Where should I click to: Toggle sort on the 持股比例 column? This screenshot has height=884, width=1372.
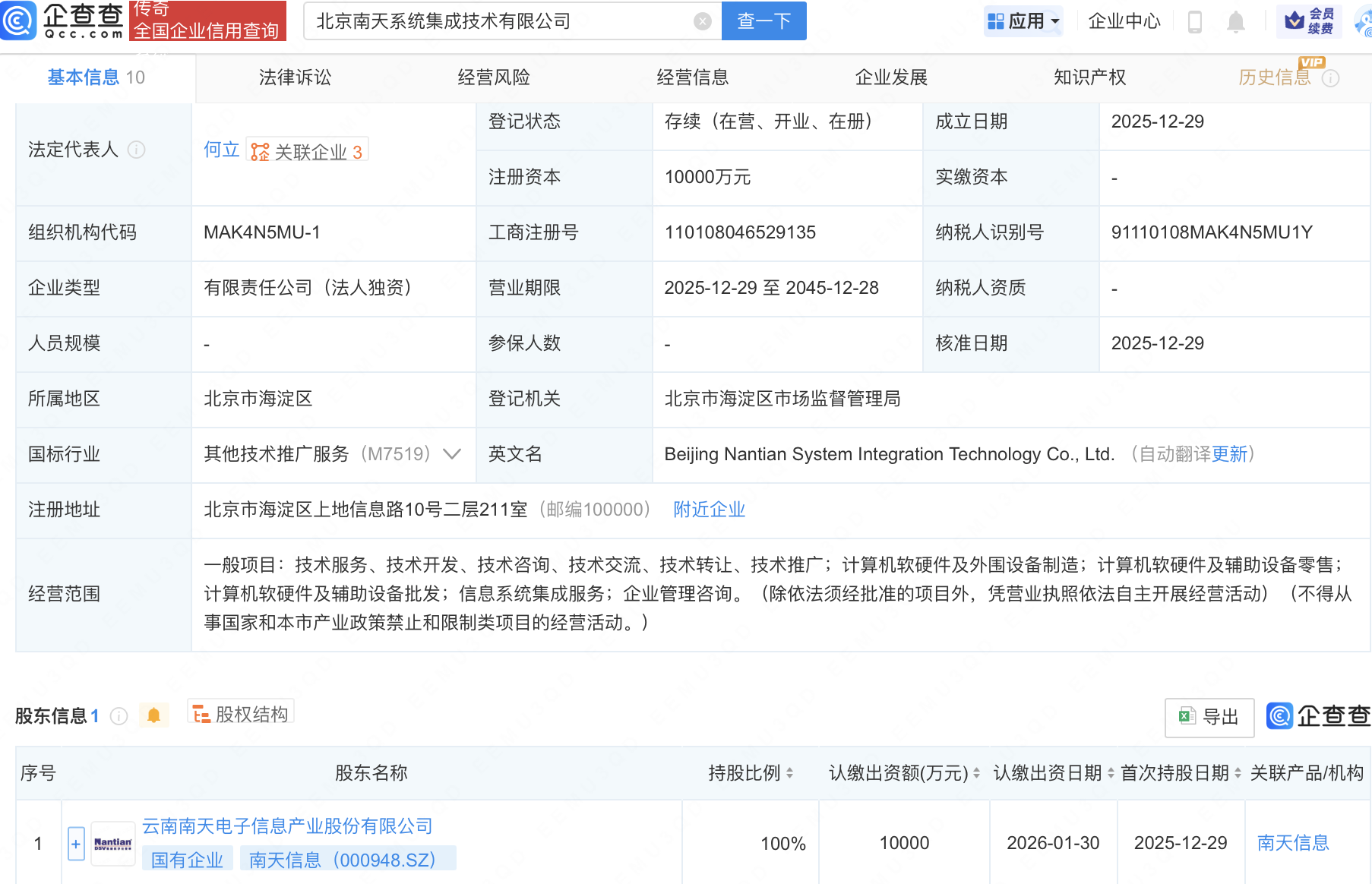(x=791, y=772)
